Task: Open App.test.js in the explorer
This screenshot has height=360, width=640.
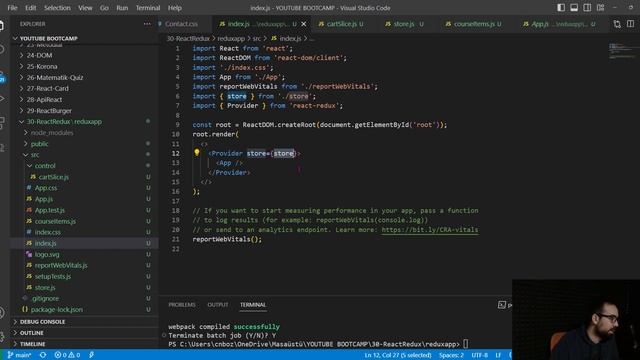Action: click(x=49, y=210)
